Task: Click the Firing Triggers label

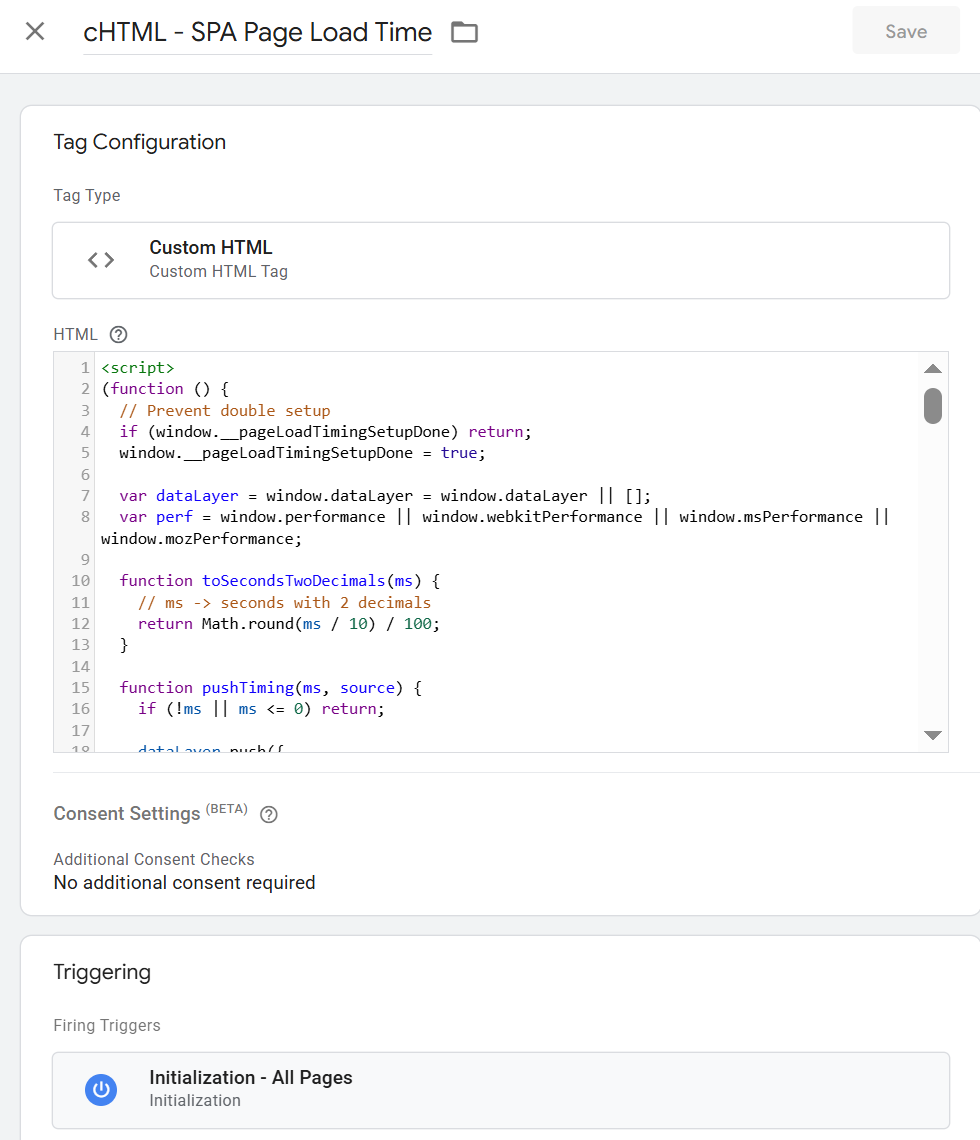Action: click(107, 1025)
